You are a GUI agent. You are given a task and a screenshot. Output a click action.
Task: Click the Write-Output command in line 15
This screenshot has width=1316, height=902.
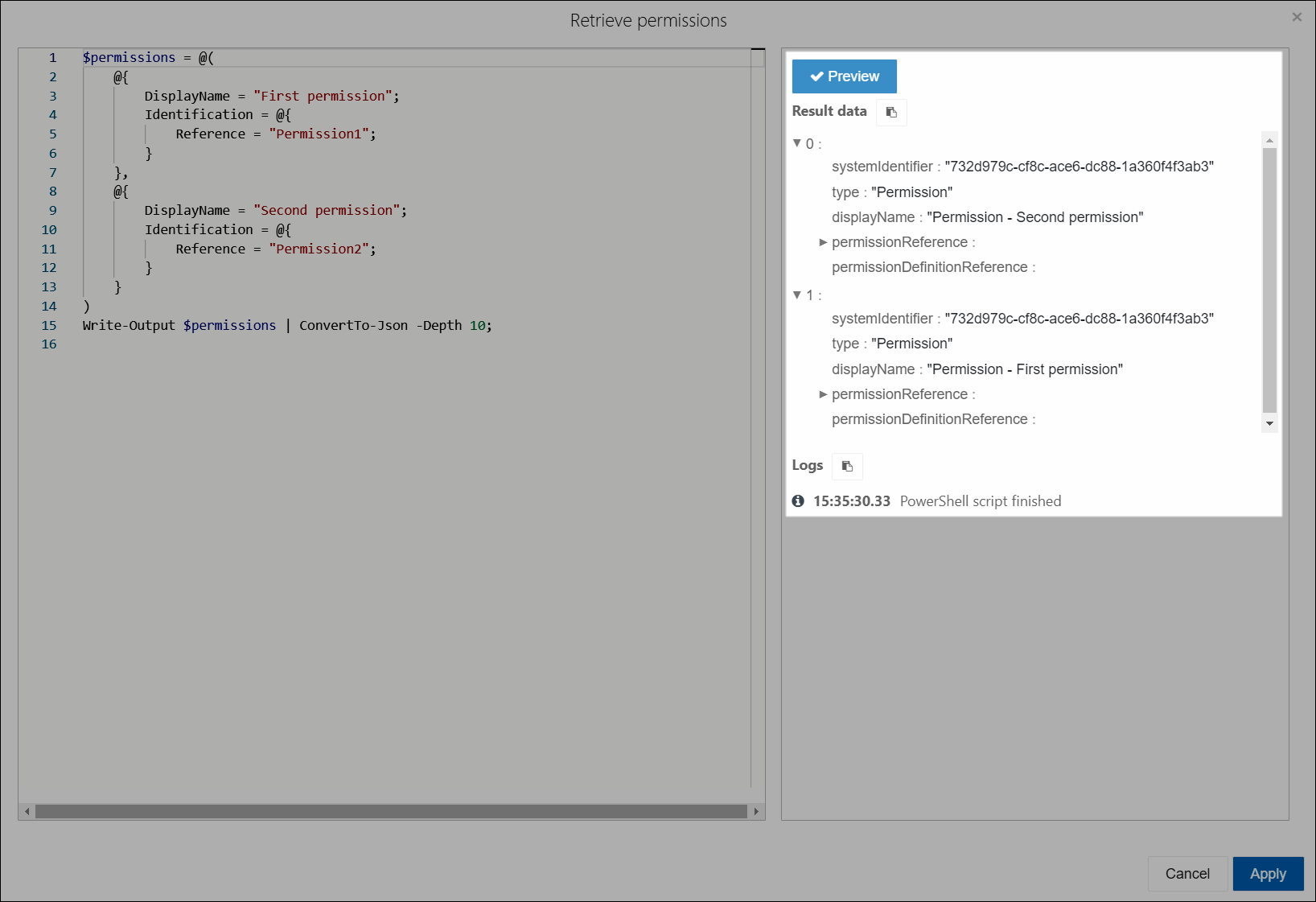[129, 325]
